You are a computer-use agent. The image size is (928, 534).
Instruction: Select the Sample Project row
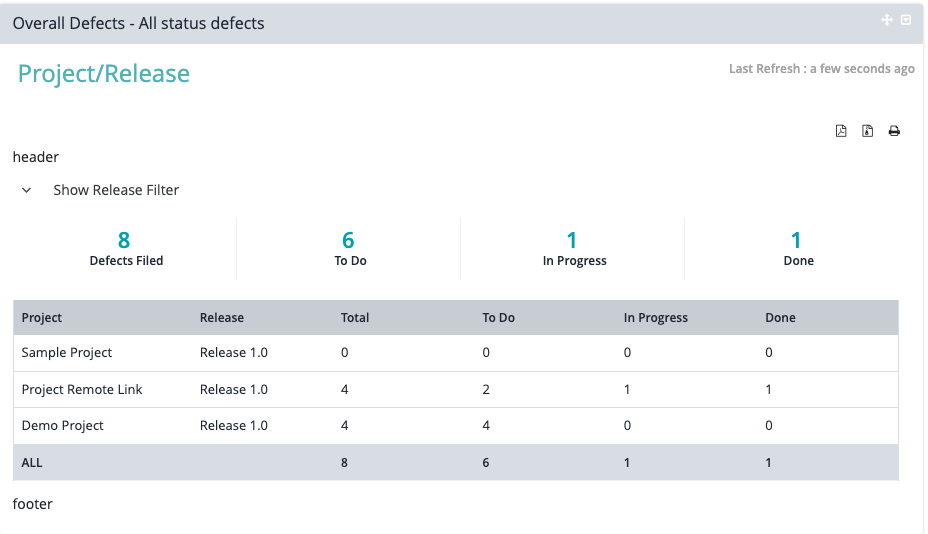[67, 353]
